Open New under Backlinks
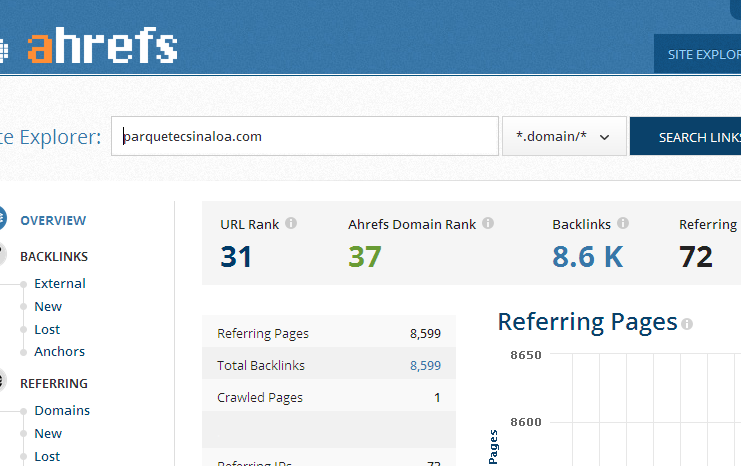The image size is (741, 466). click(x=48, y=307)
